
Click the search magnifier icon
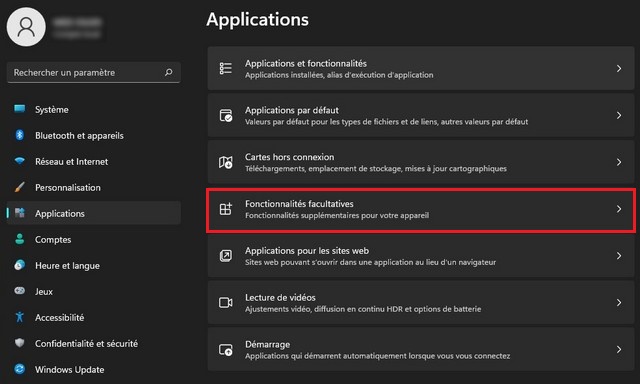pyautogui.click(x=169, y=72)
